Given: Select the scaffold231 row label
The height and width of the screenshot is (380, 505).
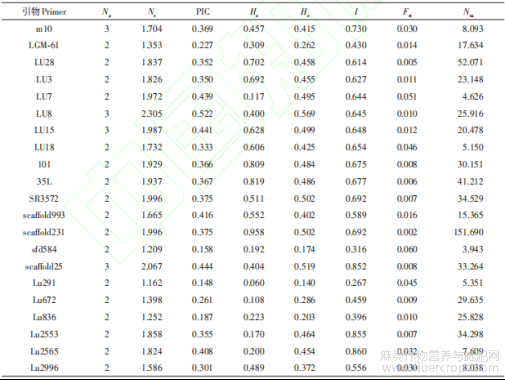Looking at the screenshot, I should (44, 232).
